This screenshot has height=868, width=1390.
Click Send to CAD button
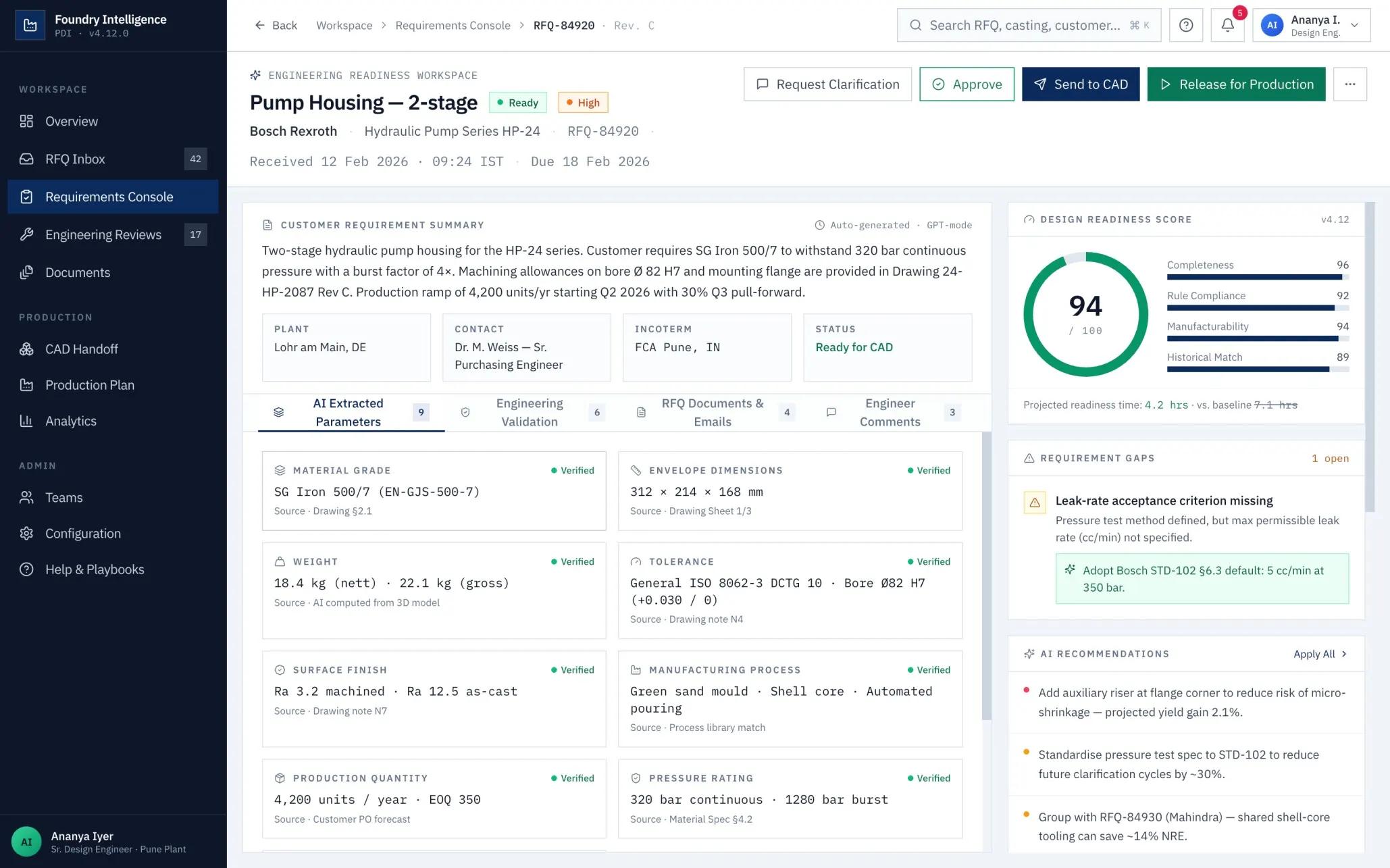pos(1081,84)
